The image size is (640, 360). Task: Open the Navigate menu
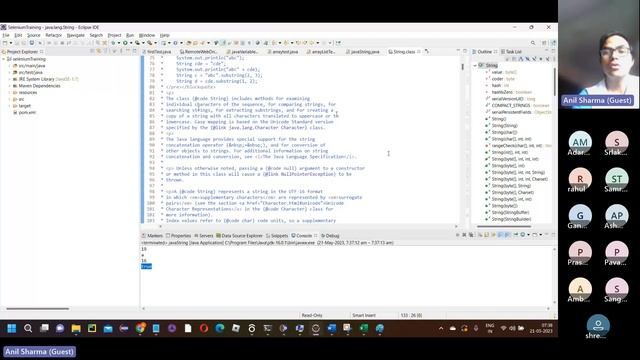76,36
